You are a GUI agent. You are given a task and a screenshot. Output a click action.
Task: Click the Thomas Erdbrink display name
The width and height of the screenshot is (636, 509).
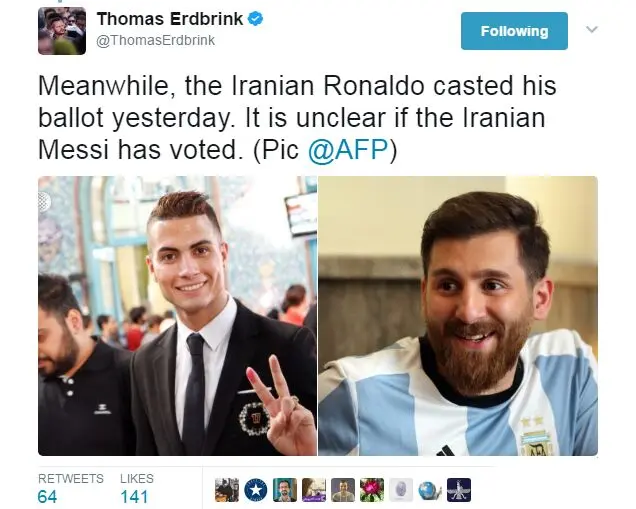point(170,19)
